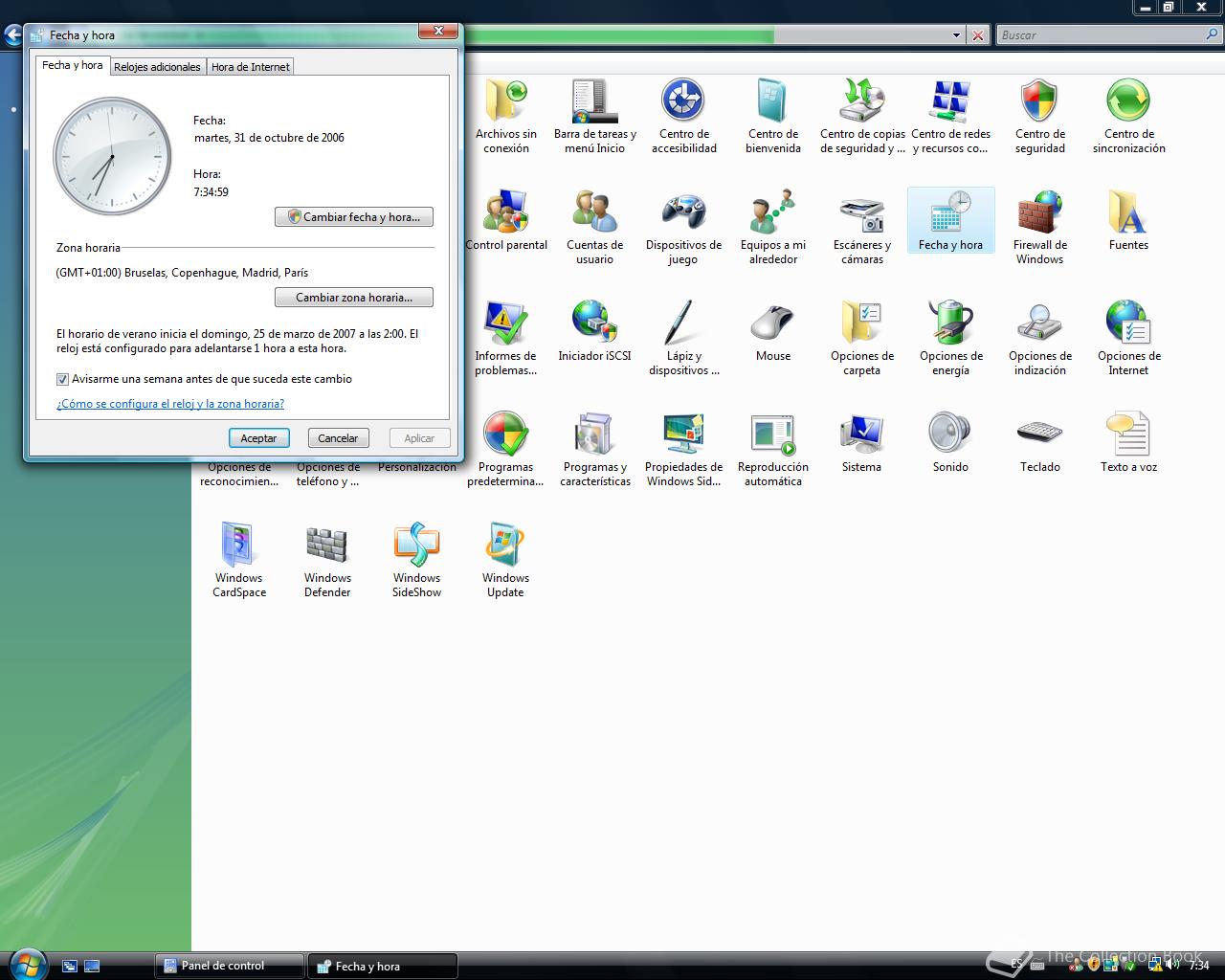The image size is (1225, 980).
Task: Open Opciones de indización
Action: [1039, 339]
